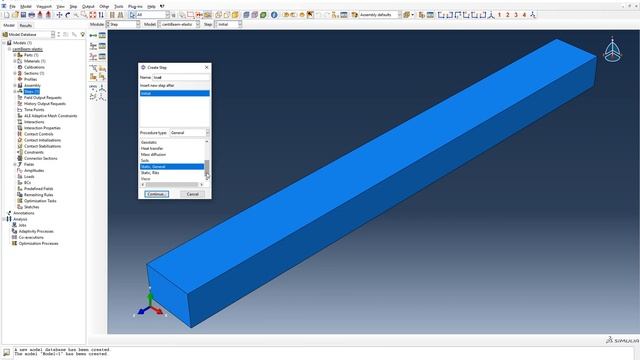
Task: Click the message area icon at bottom left
Action: pyautogui.click(x=7, y=352)
